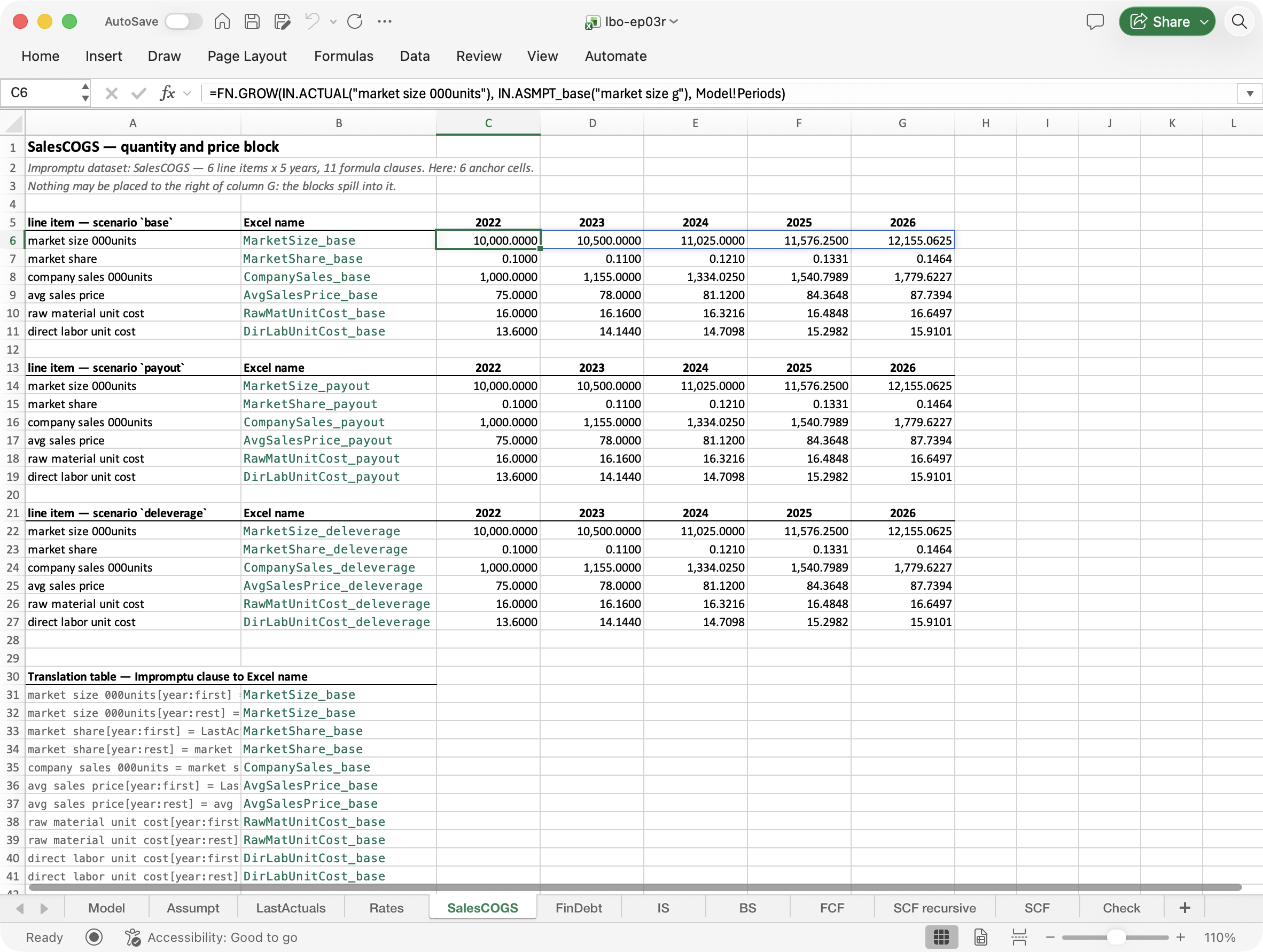Click into the Name Box showing C6
The width and height of the screenshot is (1263, 952).
tap(41, 92)
